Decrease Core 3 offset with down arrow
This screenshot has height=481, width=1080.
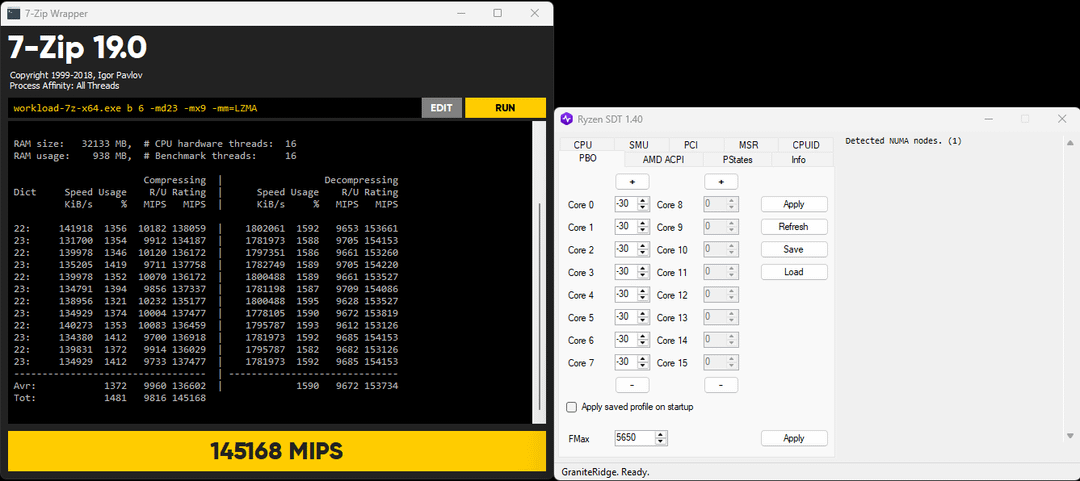tap(643, 276)
